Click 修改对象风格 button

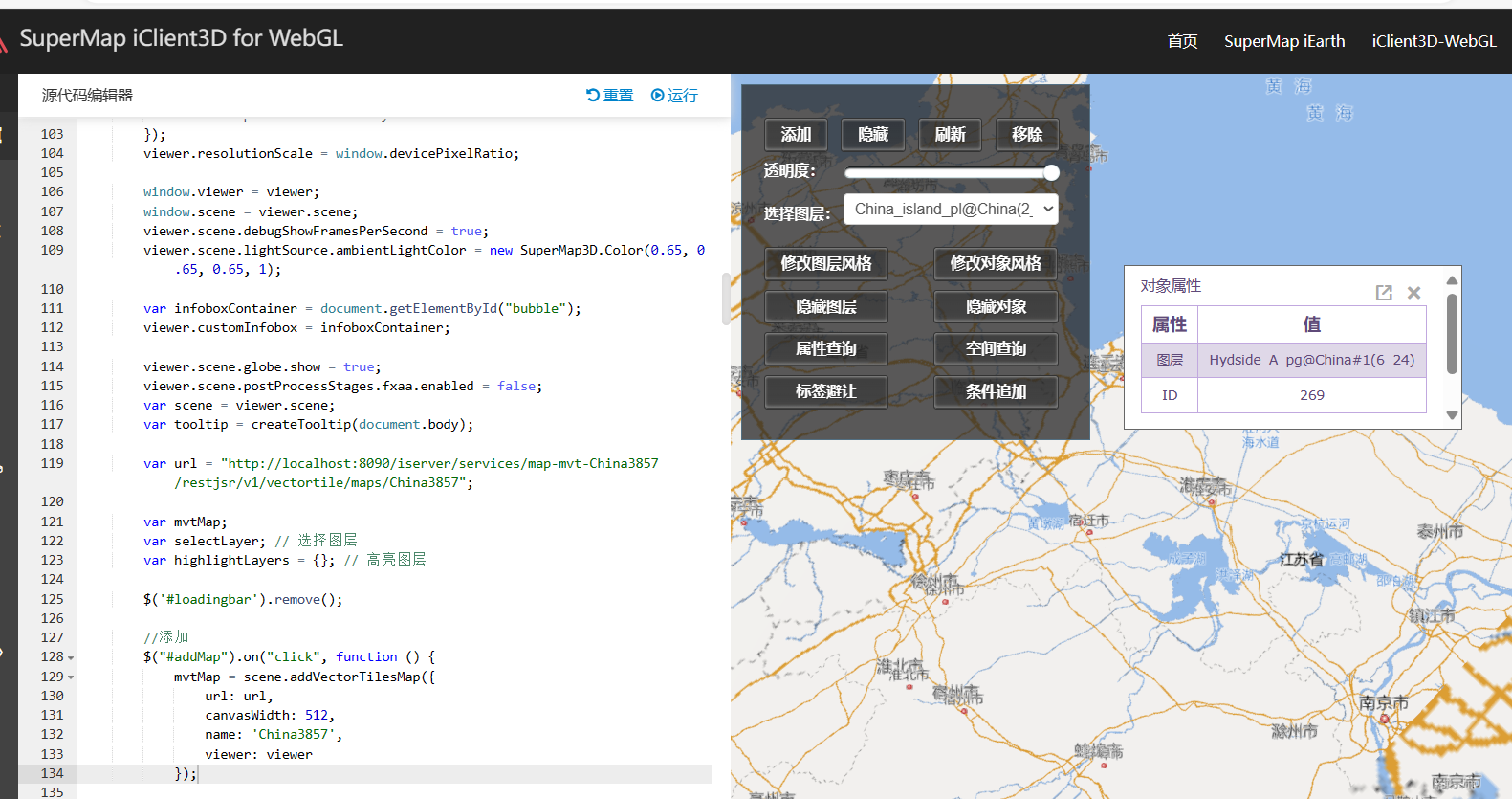[x=996, y=263]
